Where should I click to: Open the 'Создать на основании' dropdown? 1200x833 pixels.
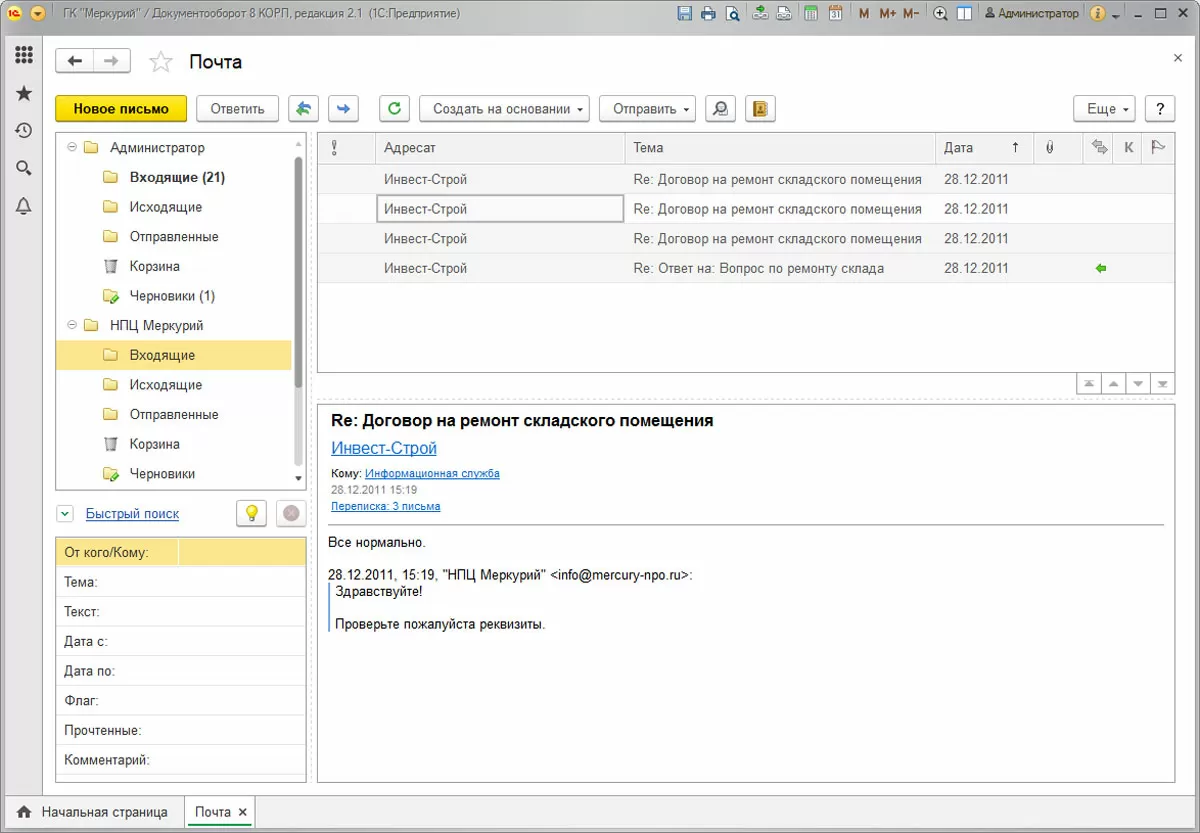click(504, 109)
